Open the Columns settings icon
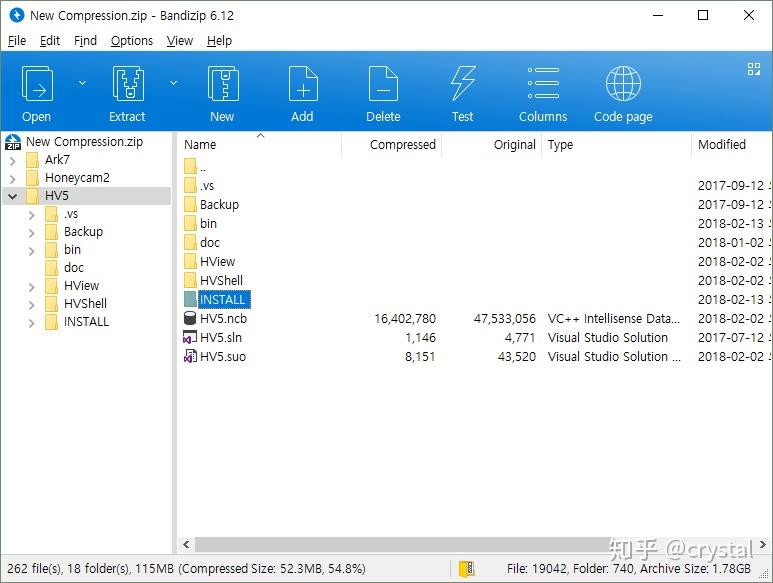 pos(543,83)
